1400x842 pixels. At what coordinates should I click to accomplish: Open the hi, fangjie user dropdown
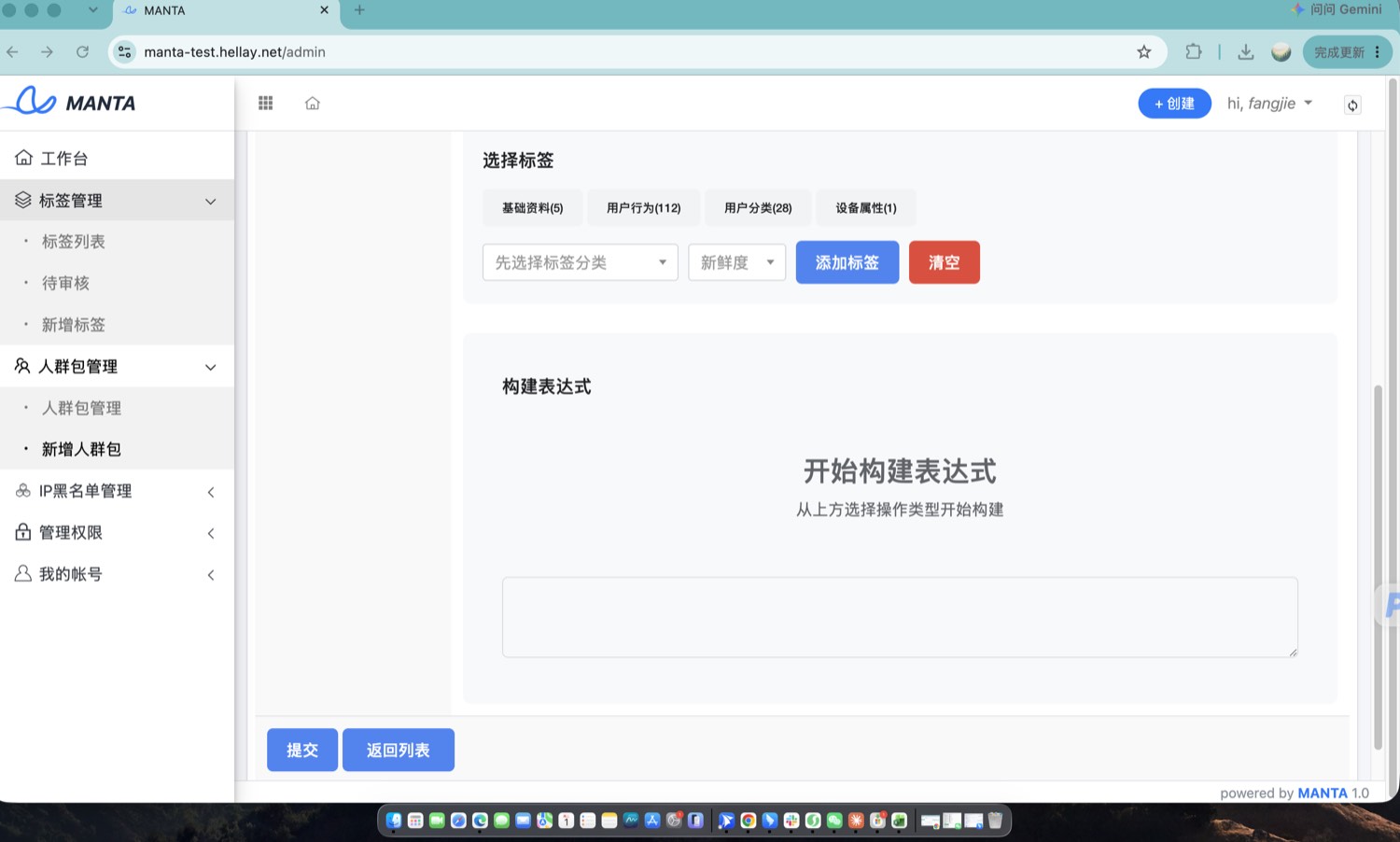[x=1269, y=104]
